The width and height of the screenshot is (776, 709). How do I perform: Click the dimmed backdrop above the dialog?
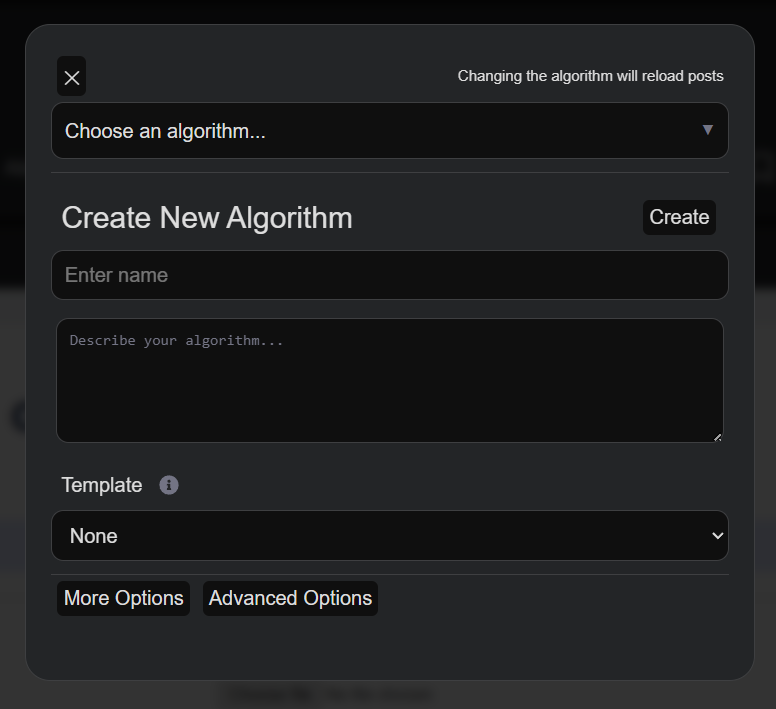coord(388,11)
